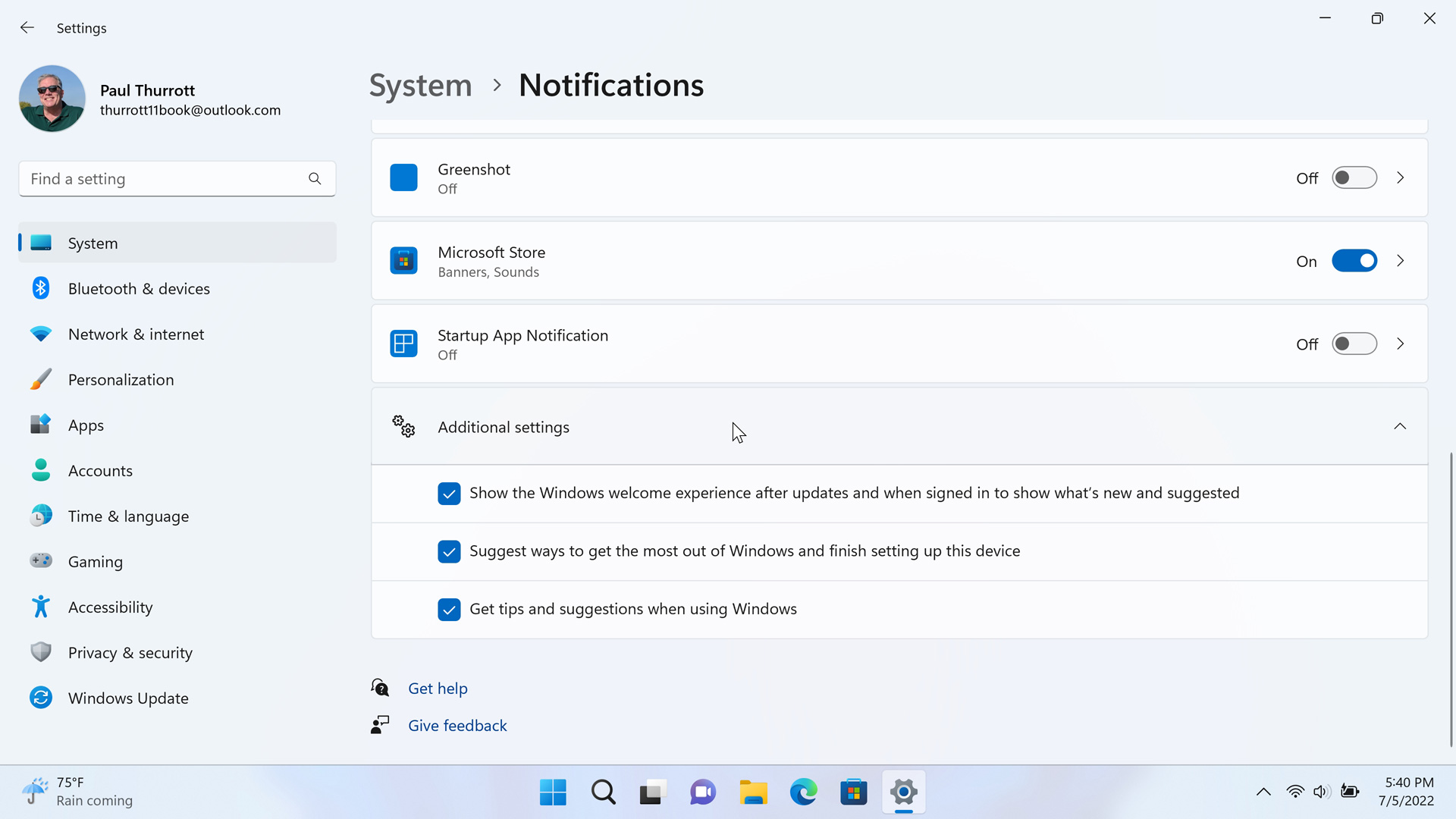Click the Windows Start button

(553, 792)
